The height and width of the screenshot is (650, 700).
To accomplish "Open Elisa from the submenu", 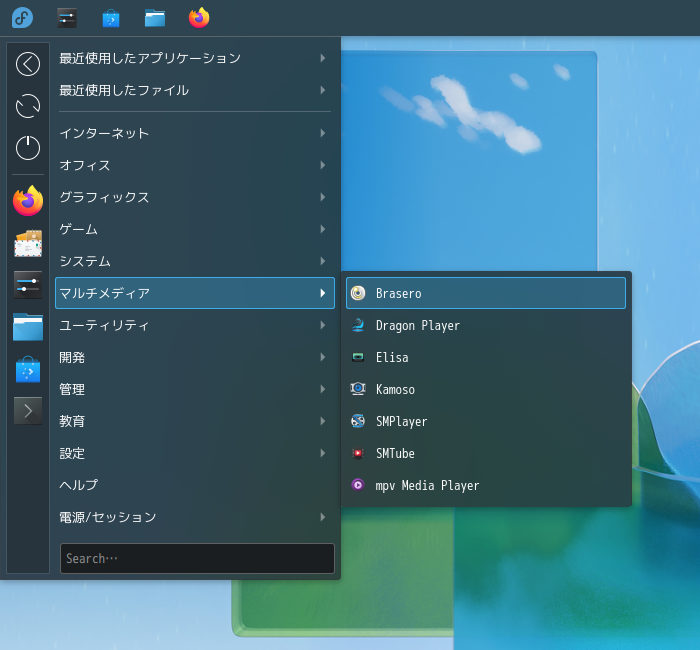I will pos(486,357).
